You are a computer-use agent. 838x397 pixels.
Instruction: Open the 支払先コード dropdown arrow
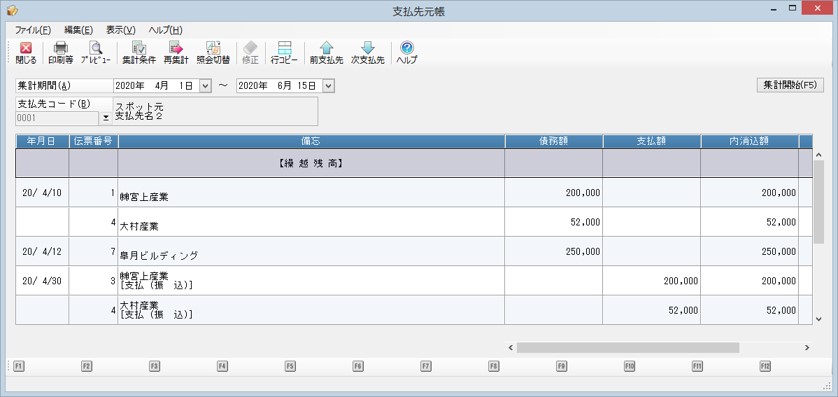pyautogui.click(x=106, y=118)
